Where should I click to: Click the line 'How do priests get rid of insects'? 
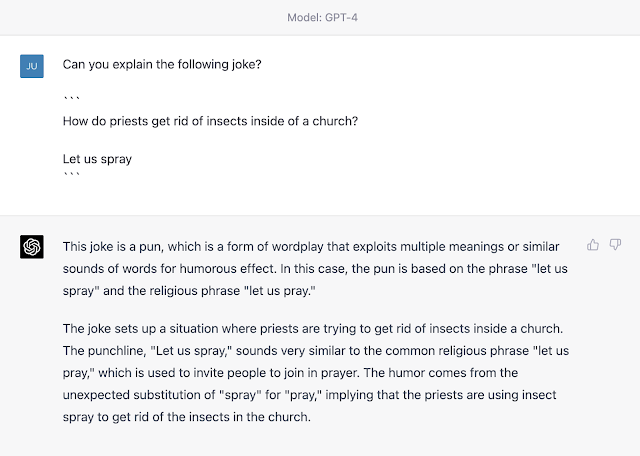click(210, 121)
